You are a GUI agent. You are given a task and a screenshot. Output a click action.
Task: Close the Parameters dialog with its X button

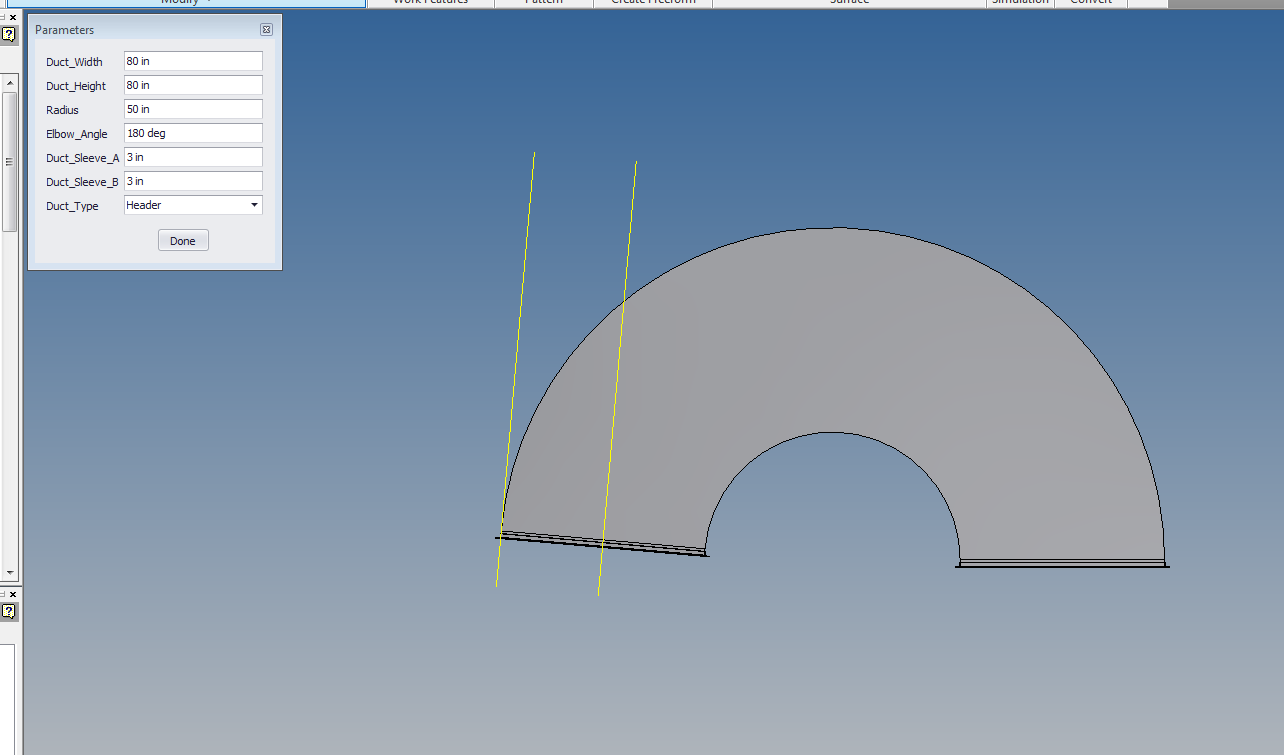pyautogui.click(x=266, y=30)
